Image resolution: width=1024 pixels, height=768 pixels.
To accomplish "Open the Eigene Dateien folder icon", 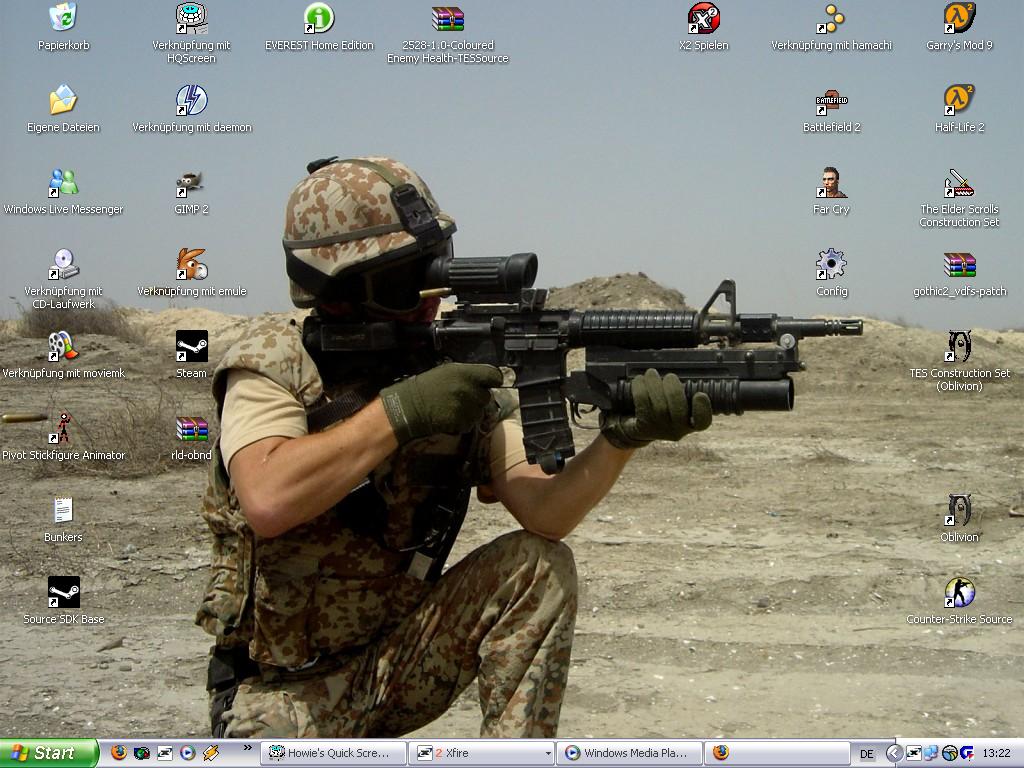I will (63, 101).
